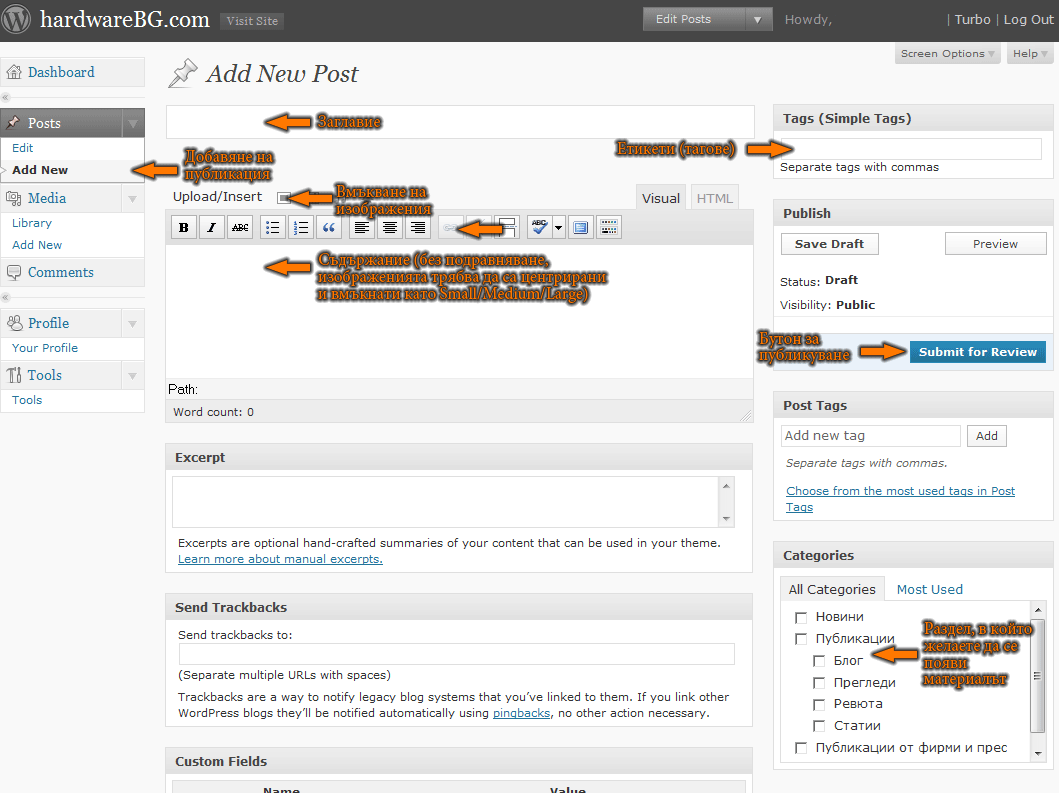Click the Submit for Review button

click(977, 352)
